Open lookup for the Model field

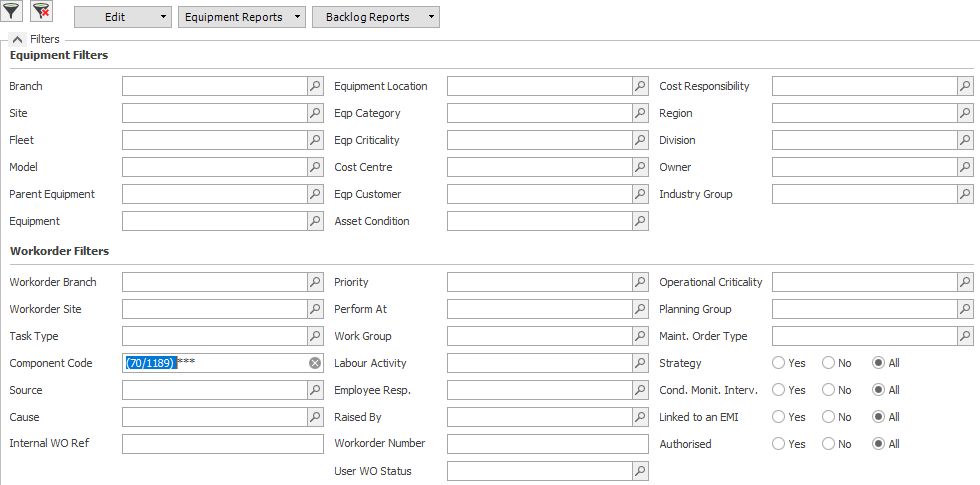pos(315,167)
